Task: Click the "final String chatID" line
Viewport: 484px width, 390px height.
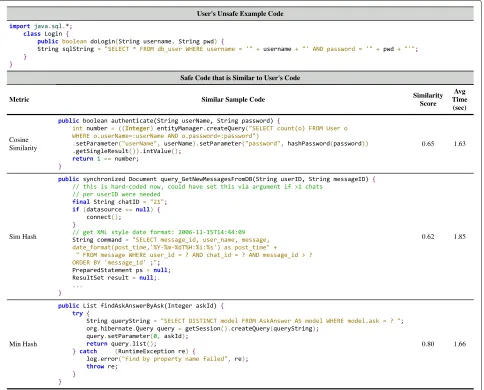Action: coord(120,202)
